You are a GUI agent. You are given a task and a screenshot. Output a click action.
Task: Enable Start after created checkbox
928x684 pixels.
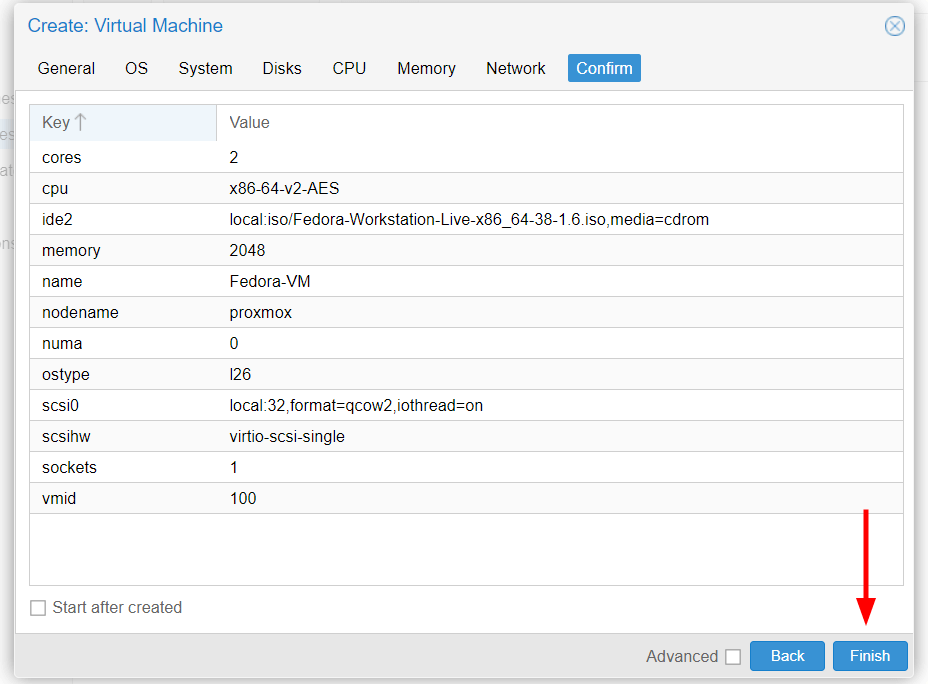pos(38,608)
